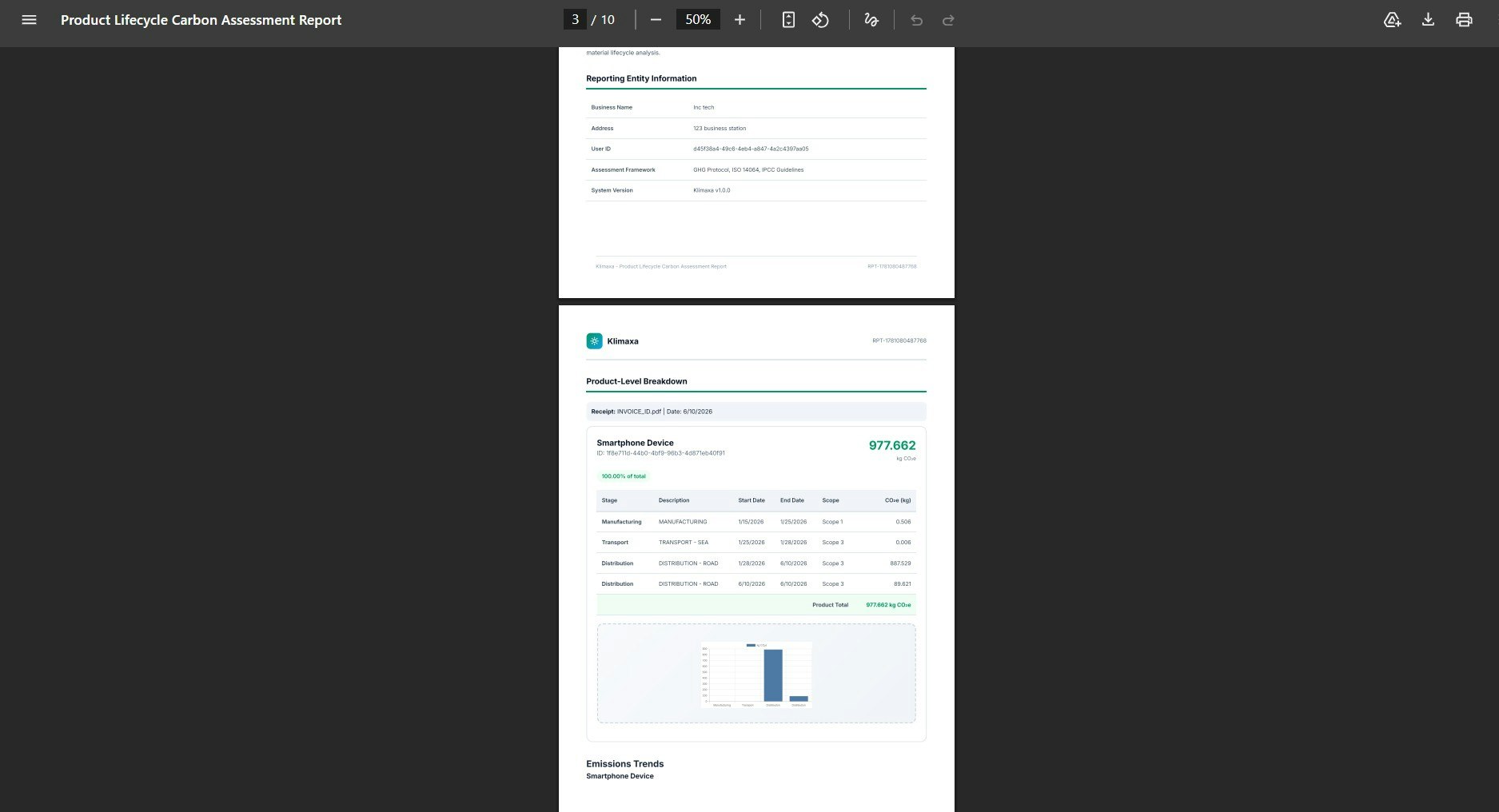Zoom out with the minus button
This screenshot has width=1499, height=812.
pos(656,20)
